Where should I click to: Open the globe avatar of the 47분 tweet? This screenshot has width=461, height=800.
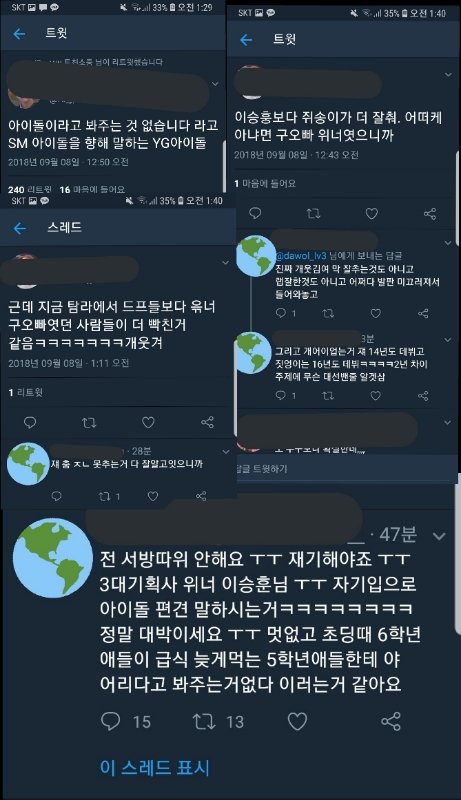pyautogui.click(x=53, y=560)
